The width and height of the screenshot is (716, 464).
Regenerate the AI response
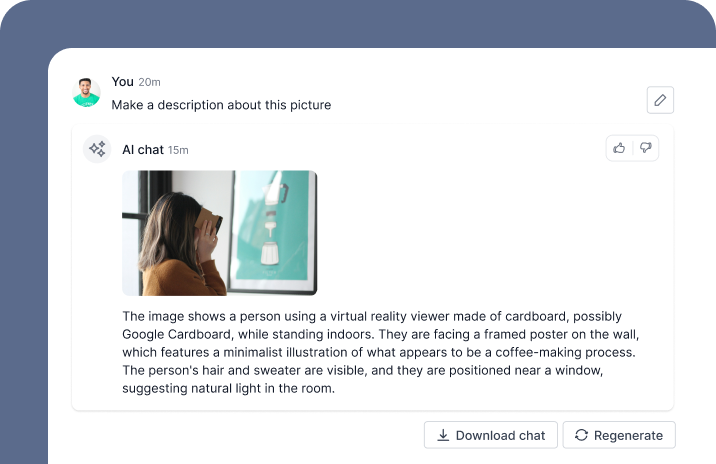point(619,435)
